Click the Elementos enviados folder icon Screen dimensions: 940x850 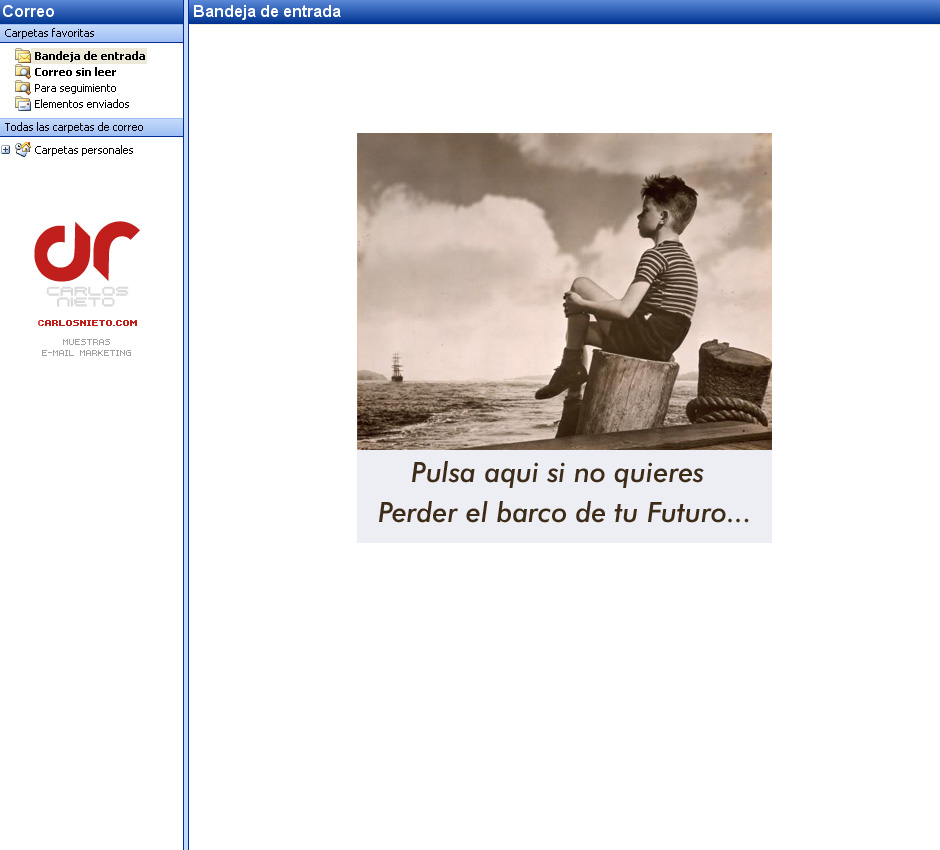coord(23,104)
